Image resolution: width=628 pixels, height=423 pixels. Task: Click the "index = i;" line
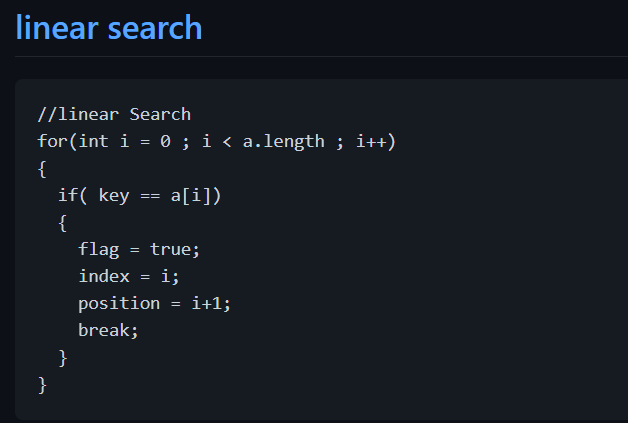(129, 276)
